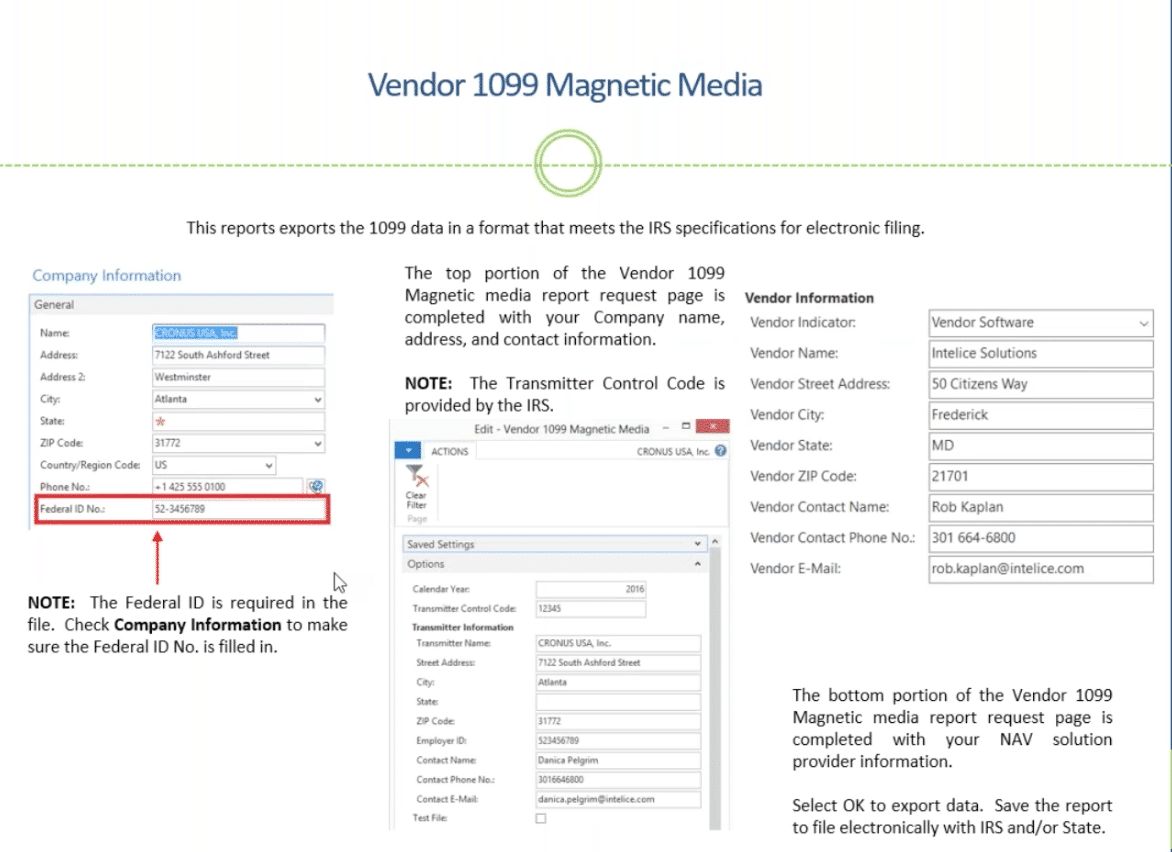Screen dimensions: 1172x852
Task: Click the Company Information heading
Action: [x=106, y=275]
